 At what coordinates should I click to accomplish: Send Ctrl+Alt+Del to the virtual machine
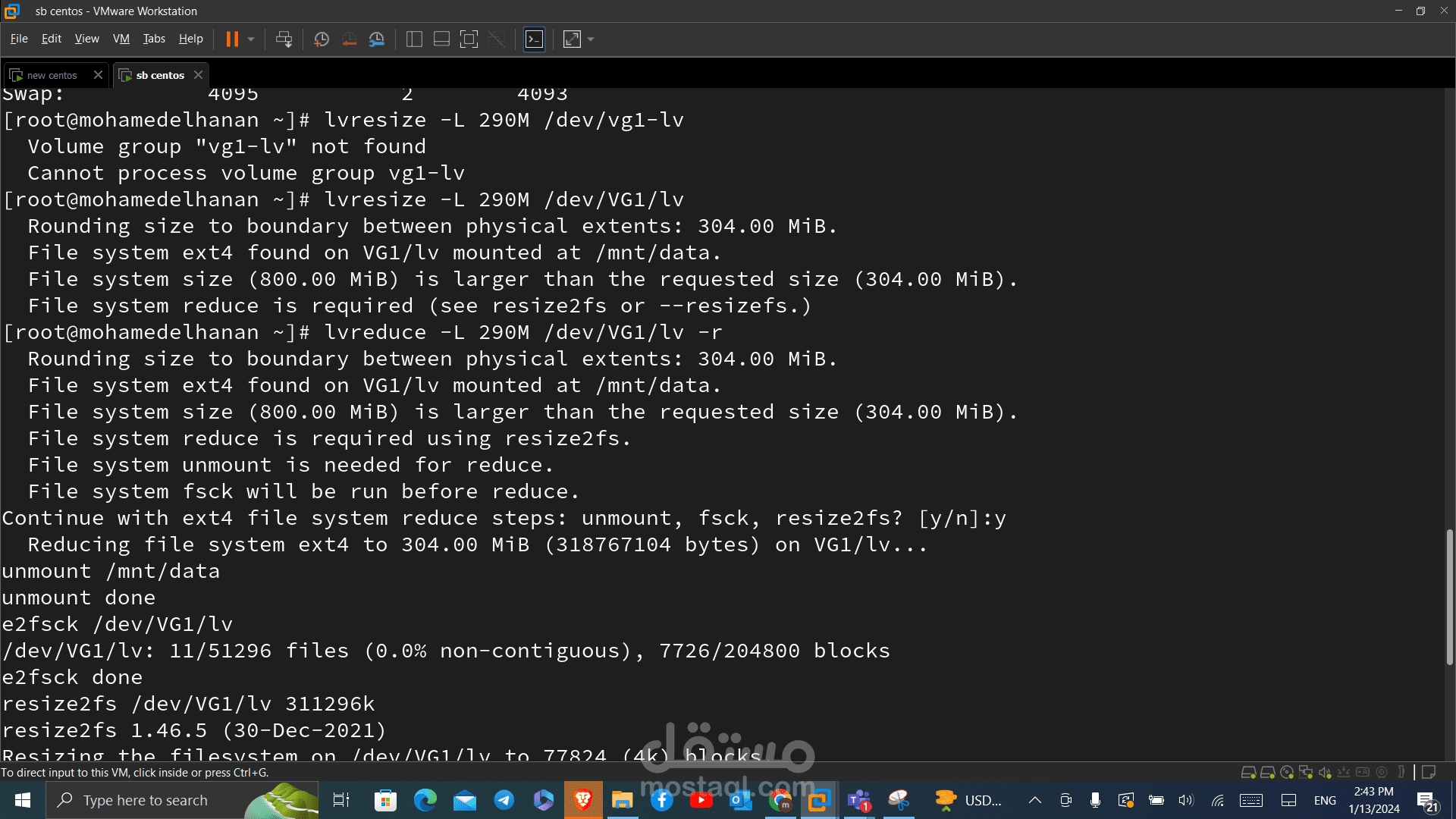(x=284, y=39)
